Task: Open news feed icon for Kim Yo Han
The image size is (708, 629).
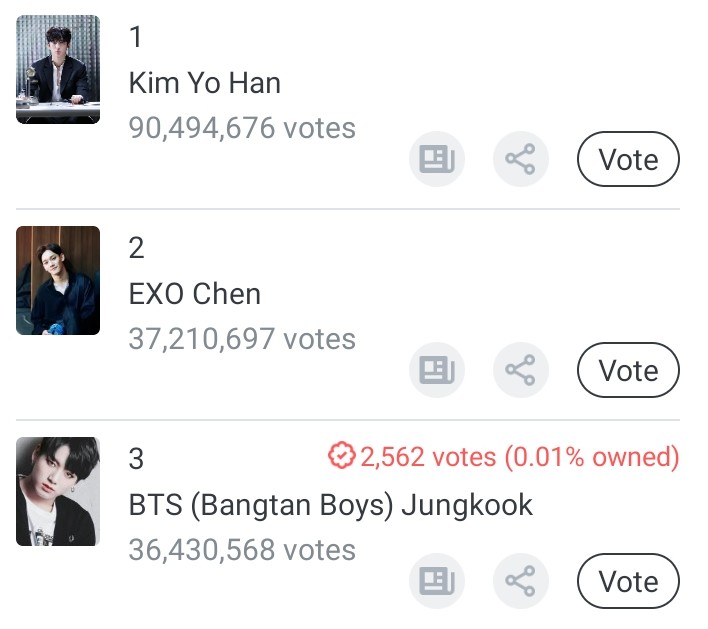Action: pyautogui.click(x=437, y=159)
